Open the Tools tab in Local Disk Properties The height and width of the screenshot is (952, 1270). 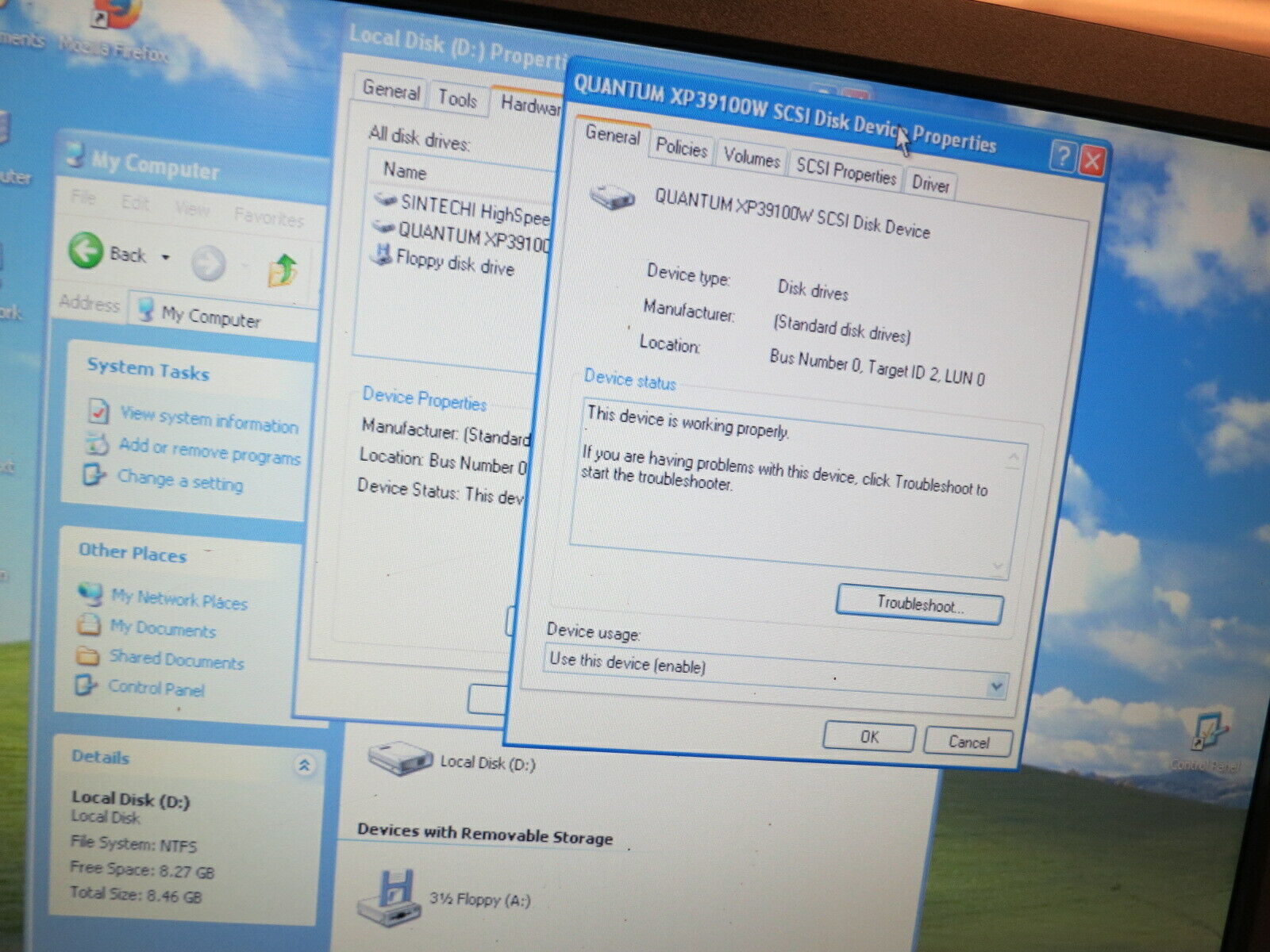457,99
